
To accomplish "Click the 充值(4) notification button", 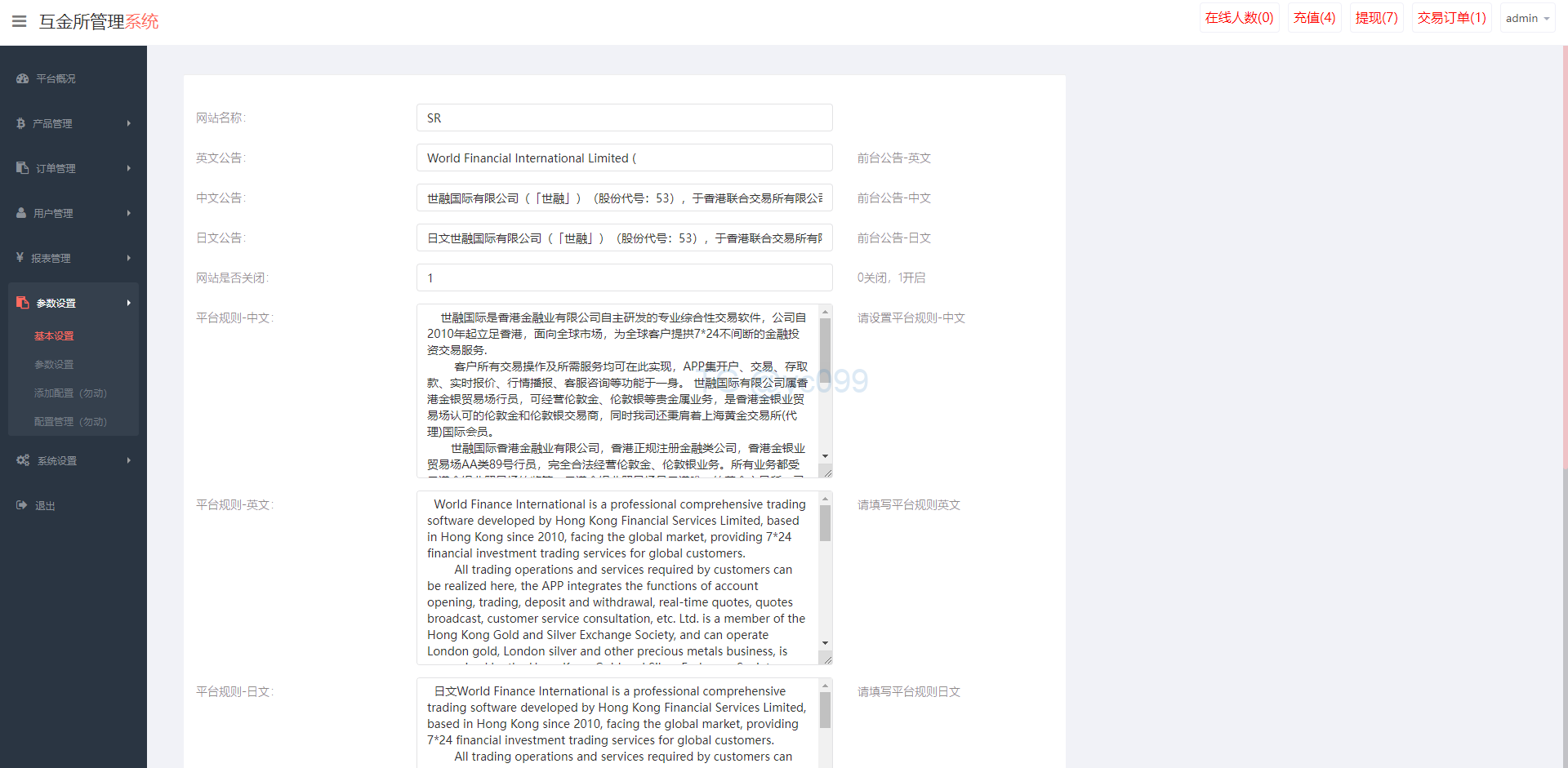I will coord(1314,18).
